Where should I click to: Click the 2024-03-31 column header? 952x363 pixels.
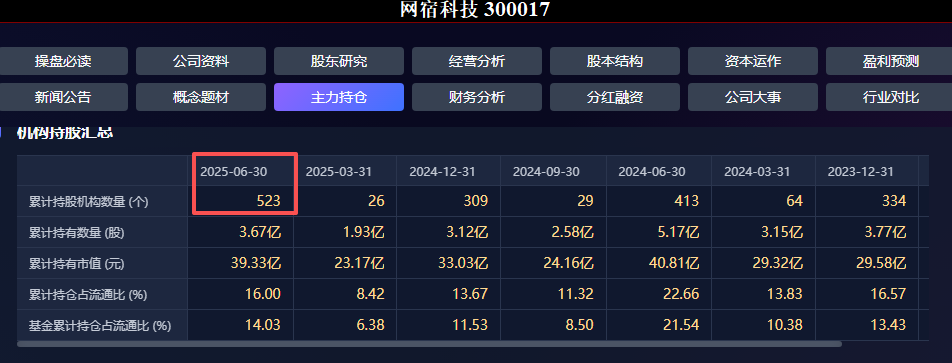(x=763, y=171)
